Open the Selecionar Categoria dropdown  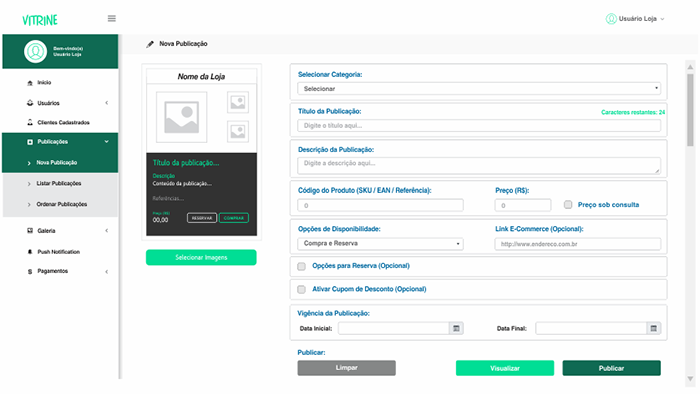tap(479, 88)
